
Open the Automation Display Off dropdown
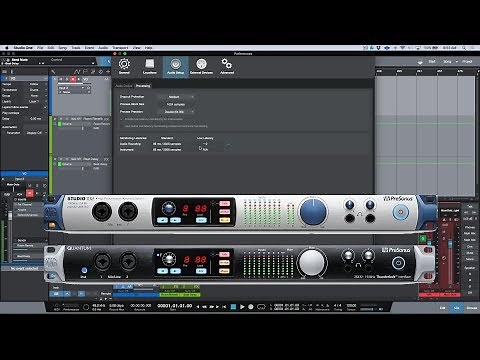(36, 133)
